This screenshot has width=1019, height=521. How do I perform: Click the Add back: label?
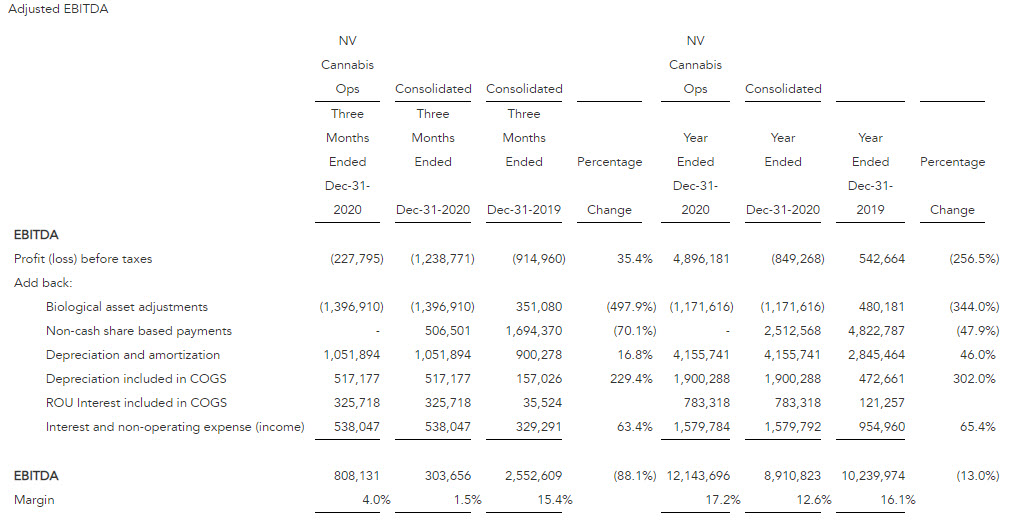(43, 282)
